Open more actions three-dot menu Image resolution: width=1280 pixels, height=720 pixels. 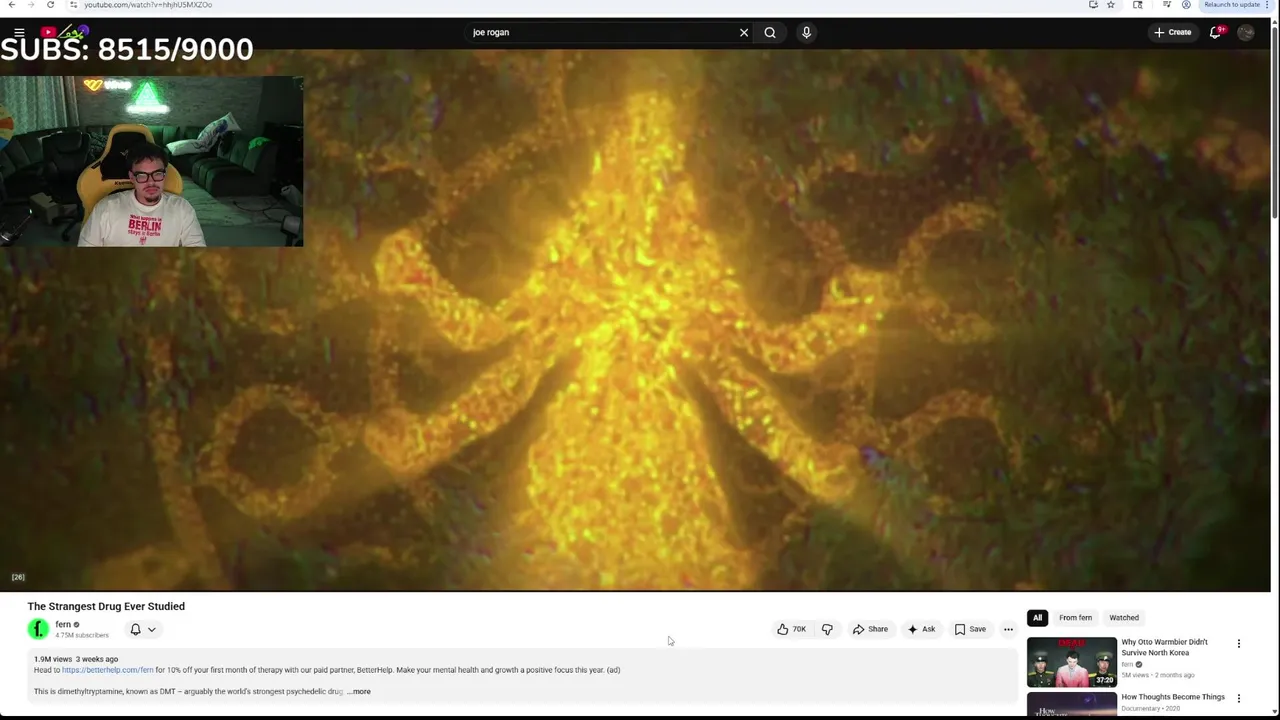(x=1008, y=629)
